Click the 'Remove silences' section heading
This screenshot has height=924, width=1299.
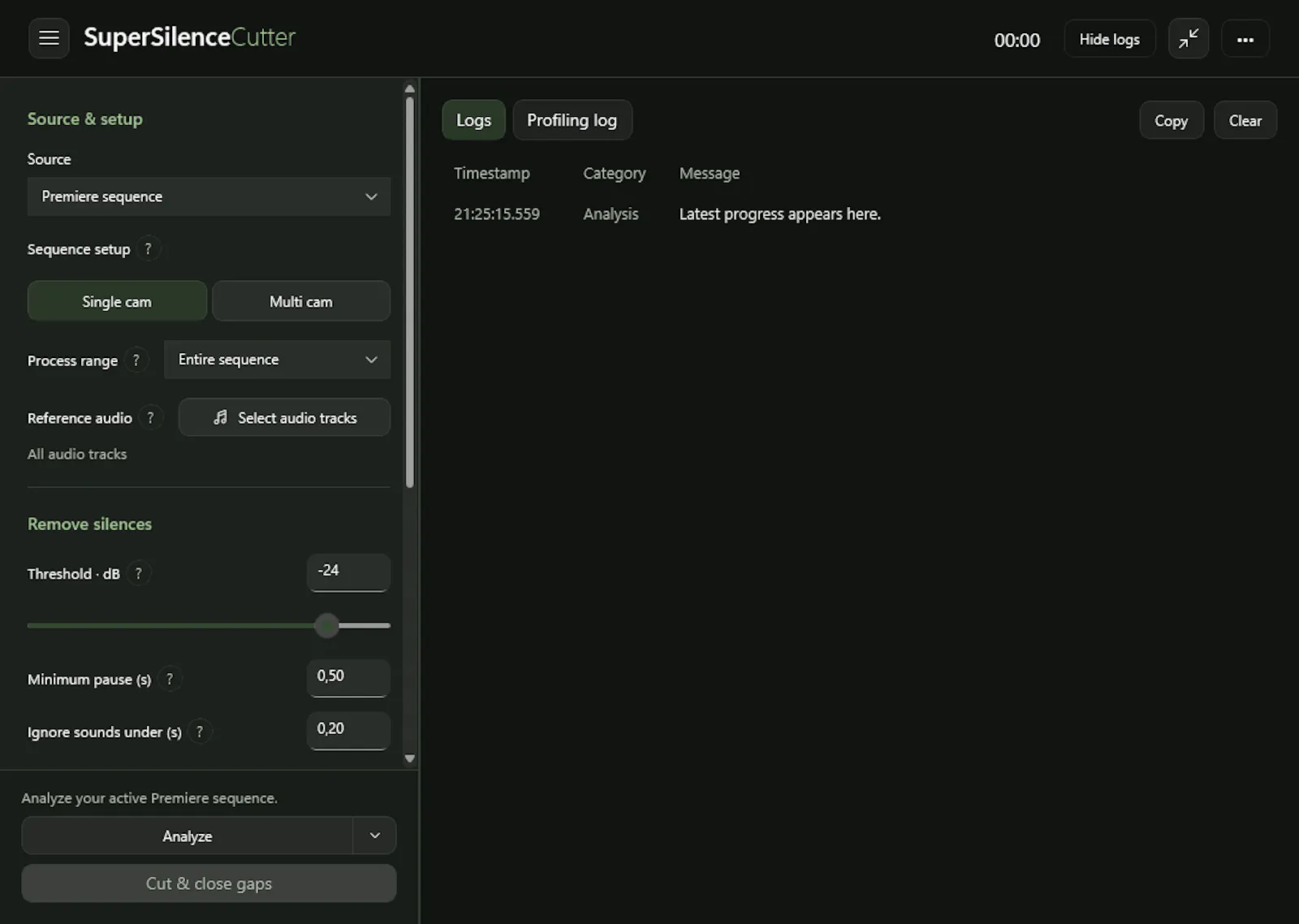tap(90, 524)
